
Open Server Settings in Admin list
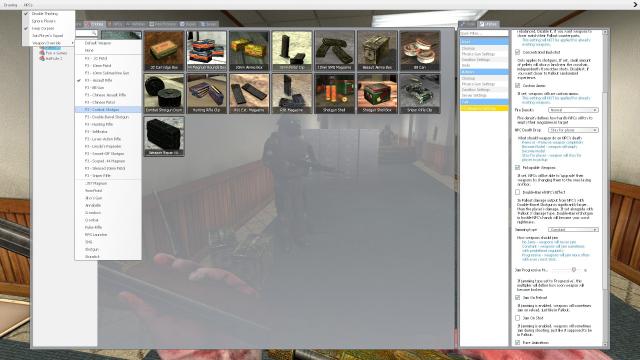[x=484, y=96]
